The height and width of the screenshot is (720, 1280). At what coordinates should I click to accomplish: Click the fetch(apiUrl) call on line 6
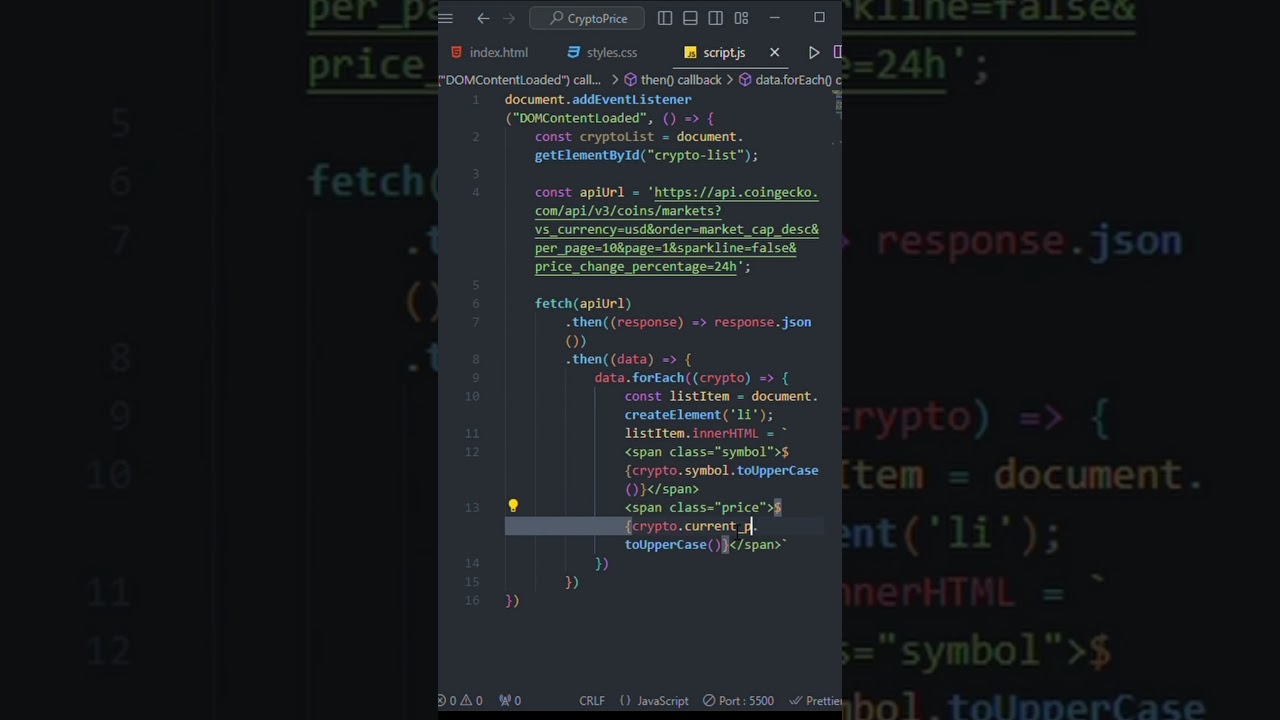pyautogui.click(x=583, y=303)
